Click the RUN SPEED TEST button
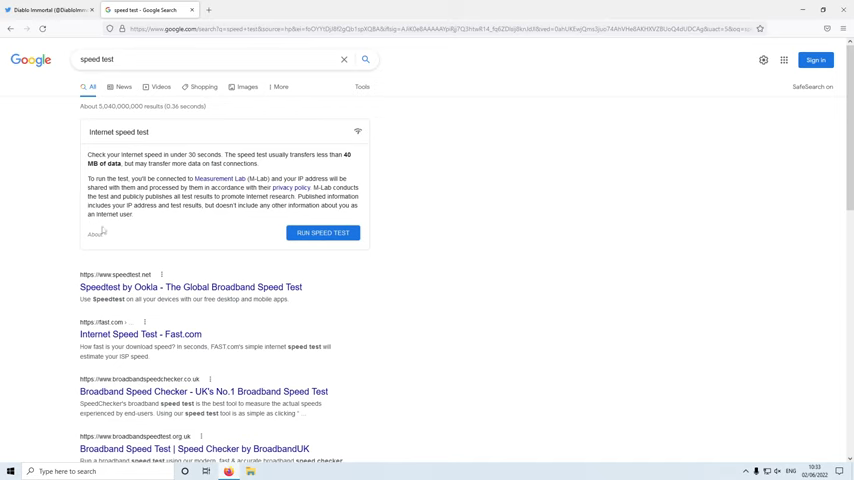Screen dimensions: 854x480 pos(323,233)
